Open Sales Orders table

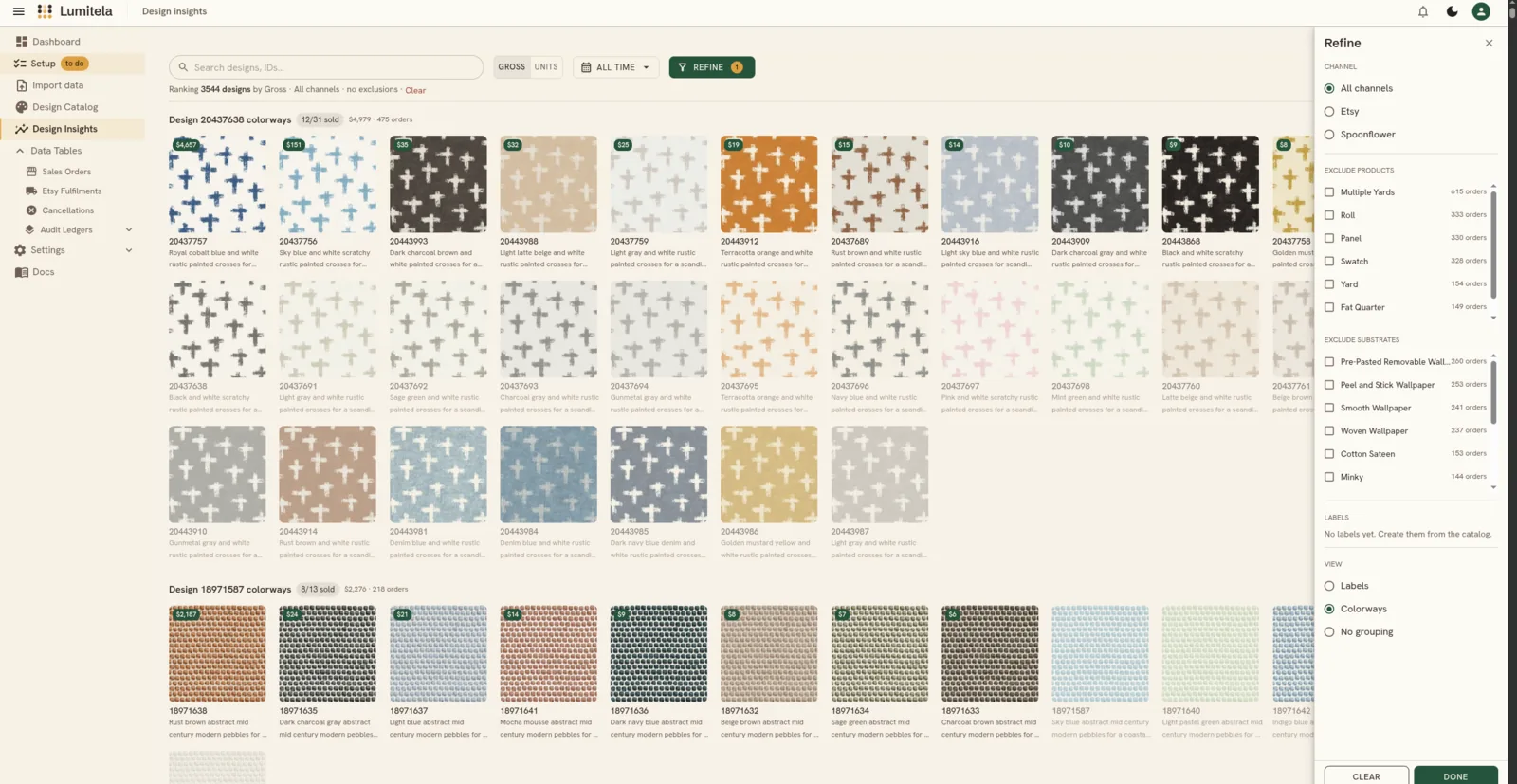point(66,172)
